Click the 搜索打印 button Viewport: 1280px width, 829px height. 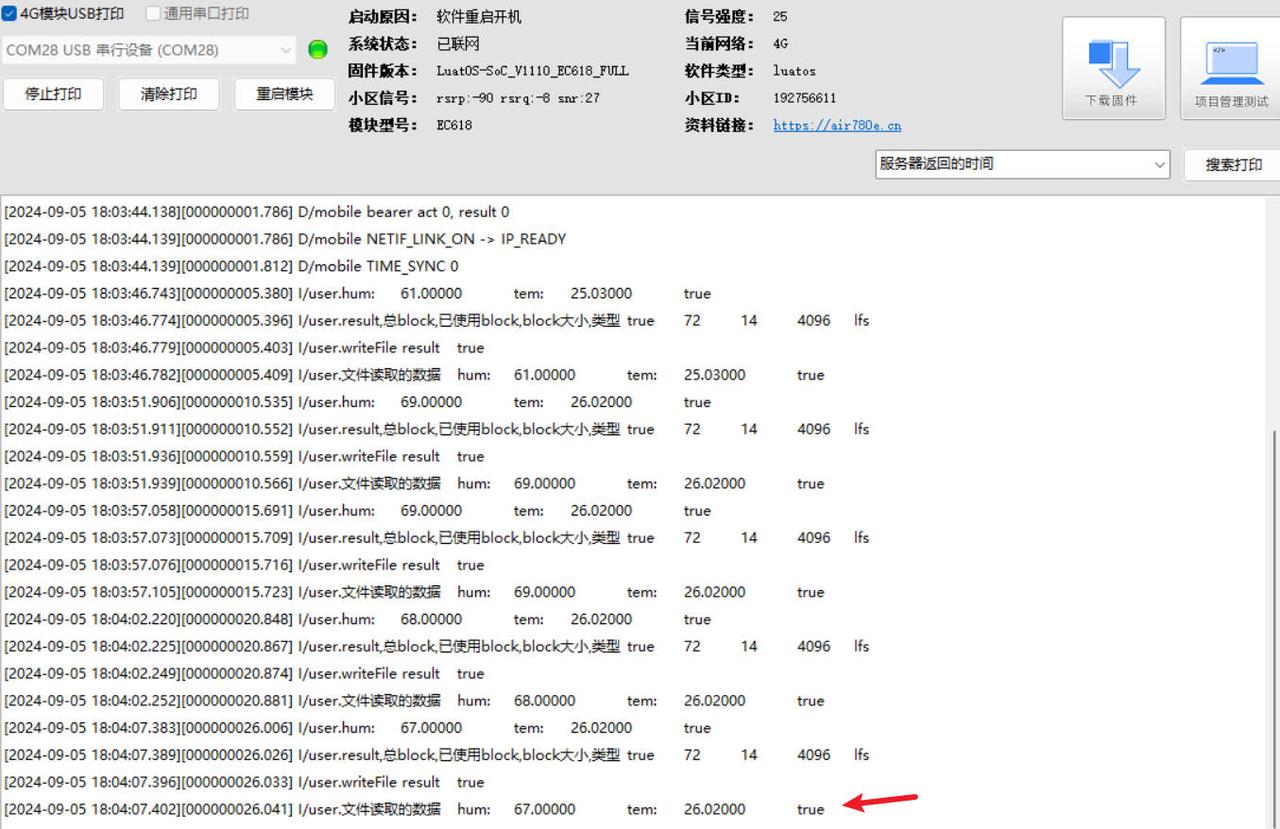tap(1233, 165)
